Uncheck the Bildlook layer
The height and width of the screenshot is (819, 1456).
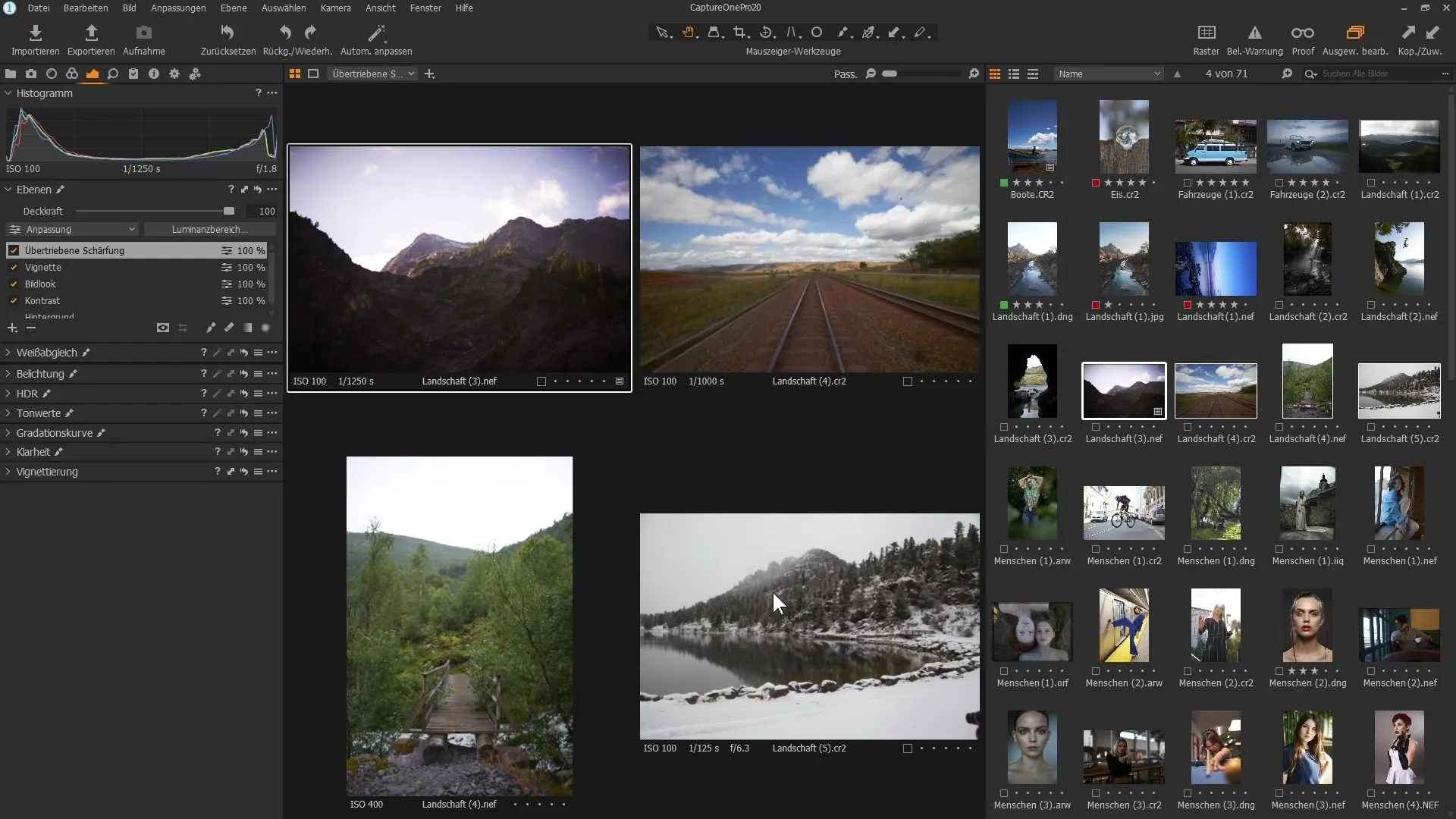[14, 284]
